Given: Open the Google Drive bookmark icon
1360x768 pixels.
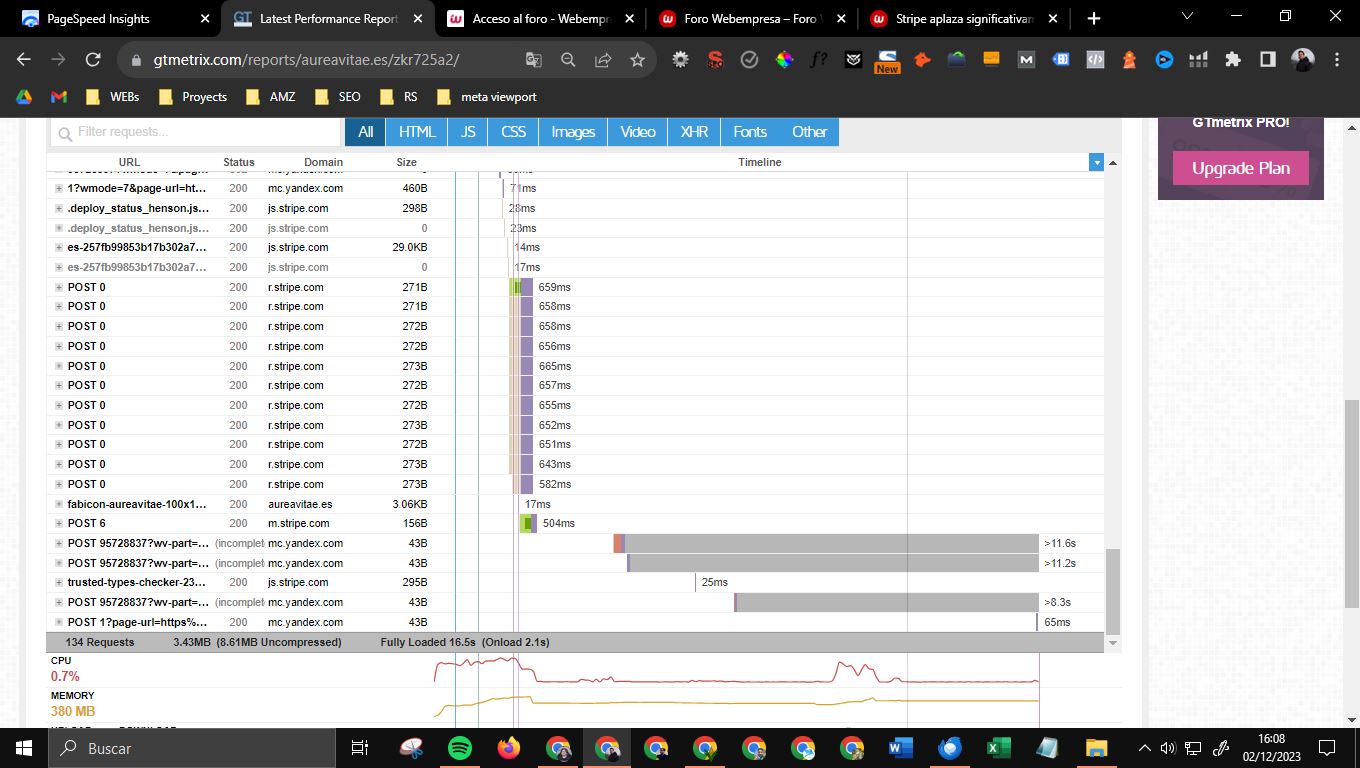Looking at the screenshot, I should pyautogui.click(x=24, y=97).
